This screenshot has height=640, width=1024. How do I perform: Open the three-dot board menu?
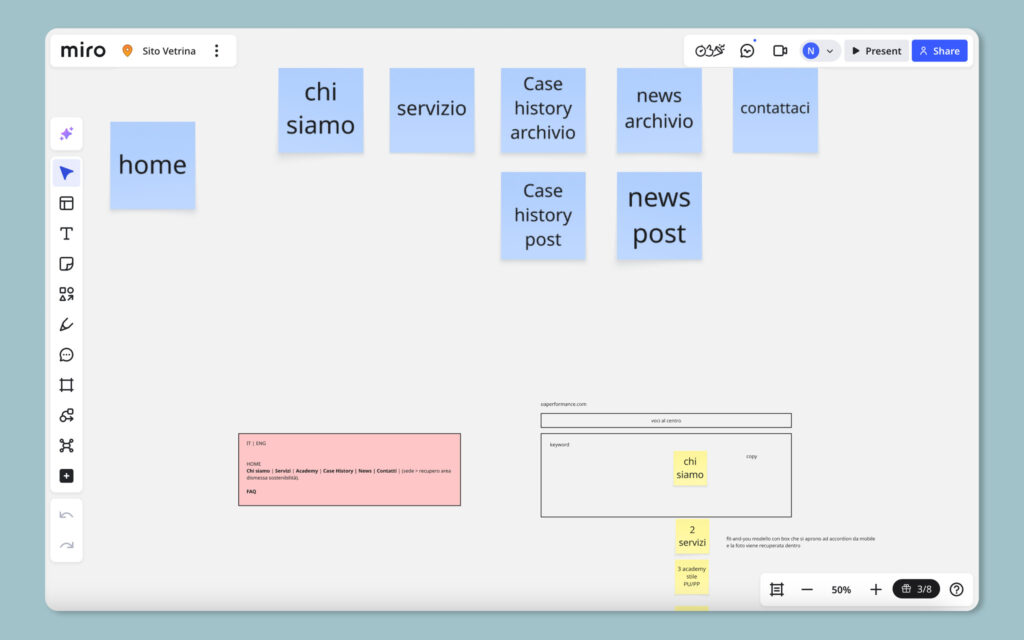tap(216, 51)
